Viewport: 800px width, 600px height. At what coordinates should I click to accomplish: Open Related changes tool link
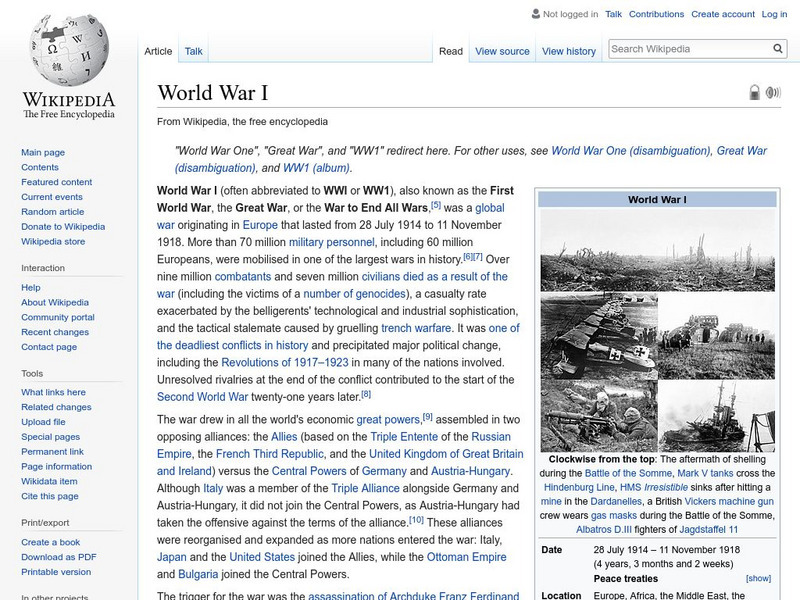click(x=56, y=407)
